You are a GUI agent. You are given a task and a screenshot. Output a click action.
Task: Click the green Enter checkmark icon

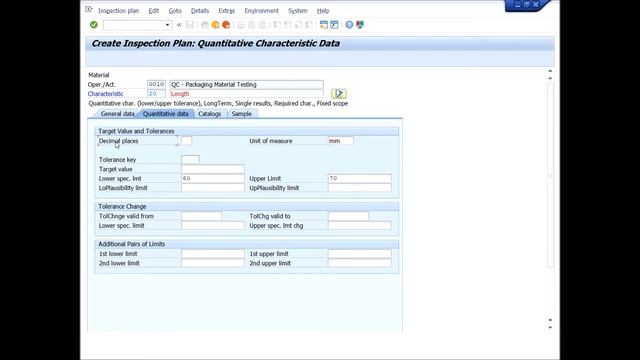click(93, 25)
